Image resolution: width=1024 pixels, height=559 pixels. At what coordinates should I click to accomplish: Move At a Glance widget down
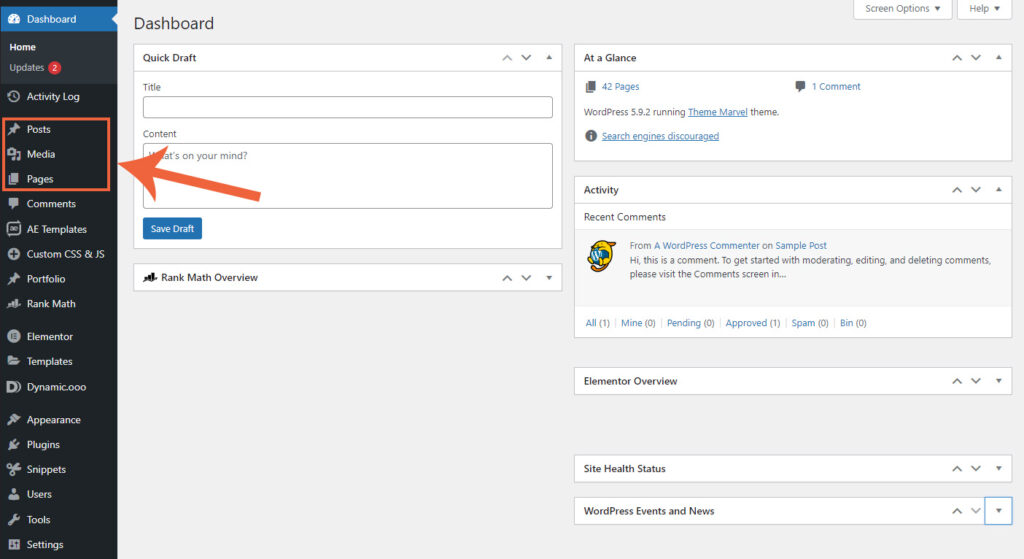coord(976,57)
